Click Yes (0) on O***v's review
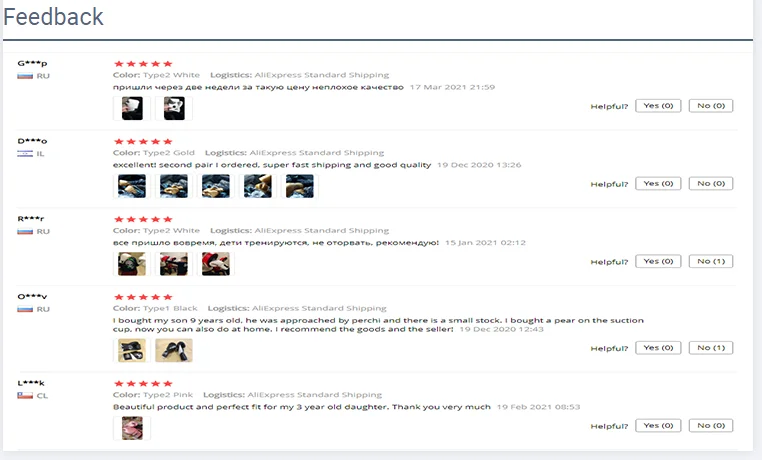The image size is (762, 460). pos(658,348)
